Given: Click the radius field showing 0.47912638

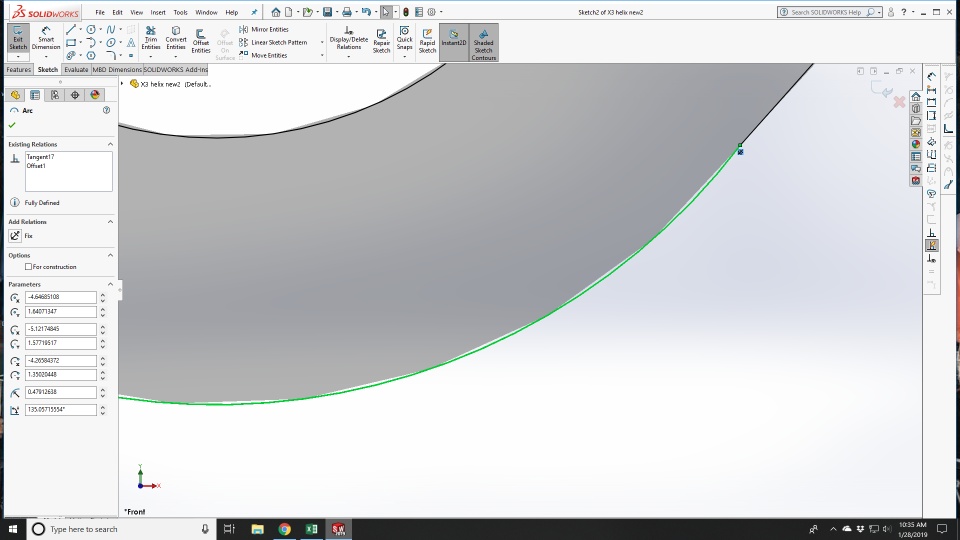Looking at the screenshot, I should click(x=61, y=392).
